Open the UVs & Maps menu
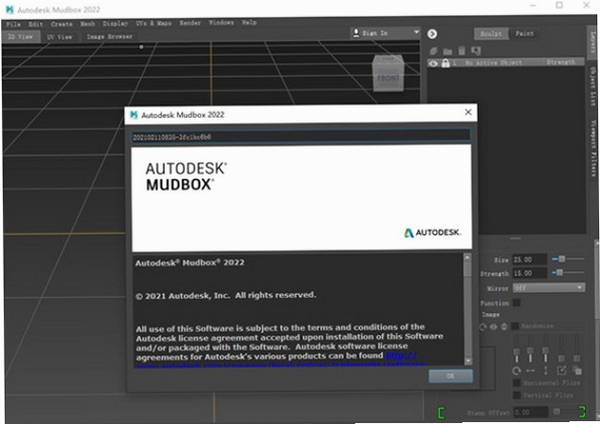This screenshot has width=600, height=424. point(153,23)
